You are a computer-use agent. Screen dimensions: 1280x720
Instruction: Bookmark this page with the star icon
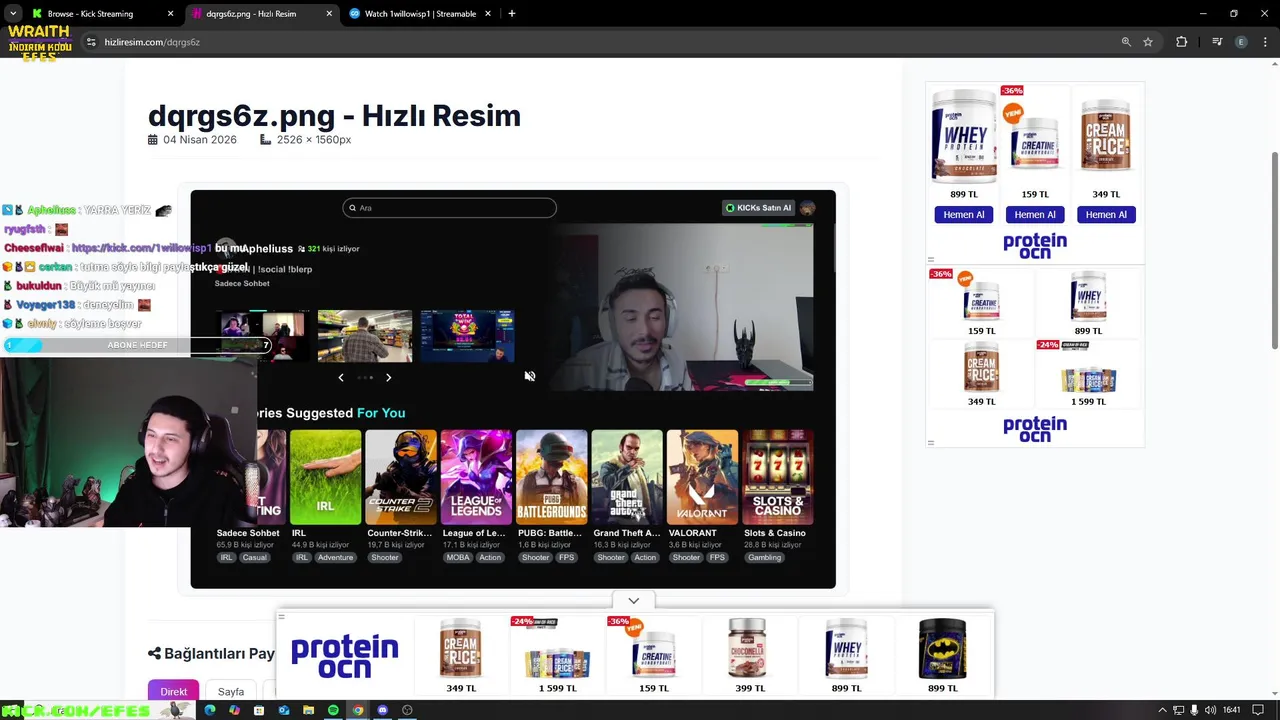point(1148,42)
